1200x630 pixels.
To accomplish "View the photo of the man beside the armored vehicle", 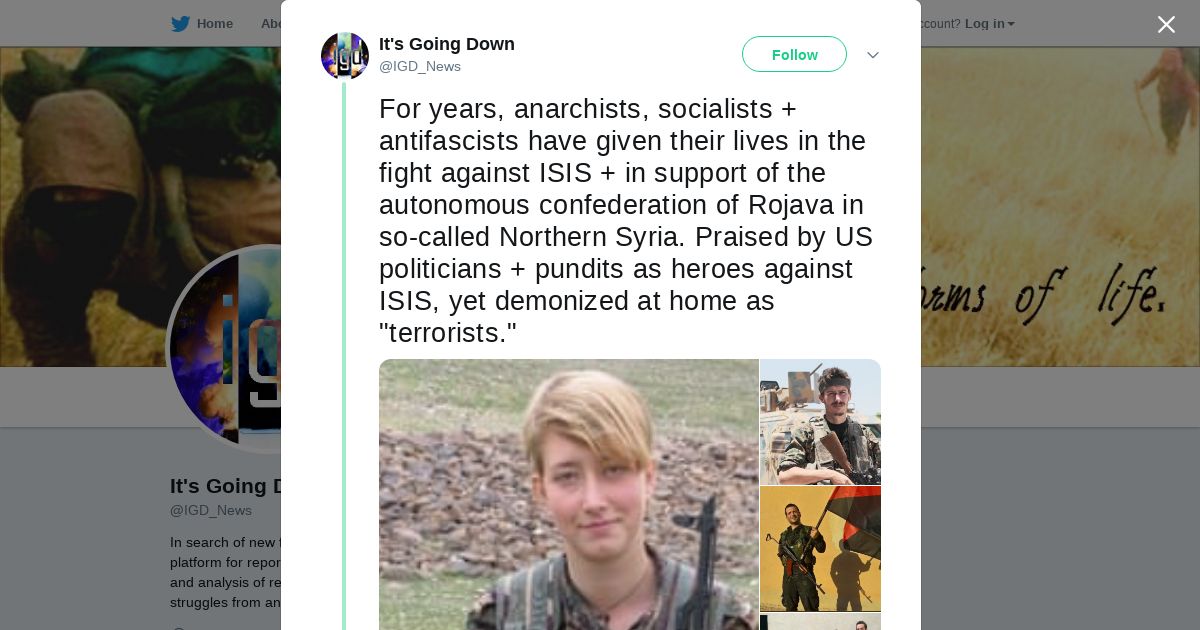I will [820, 422].
